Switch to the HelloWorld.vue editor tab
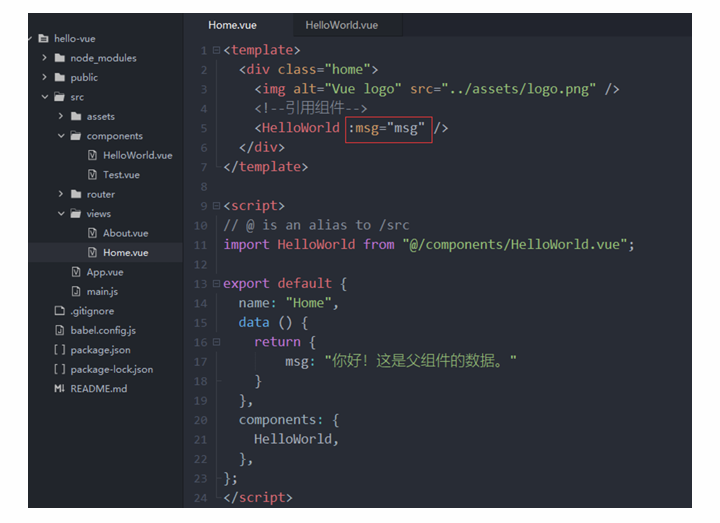 click(341, 25)
